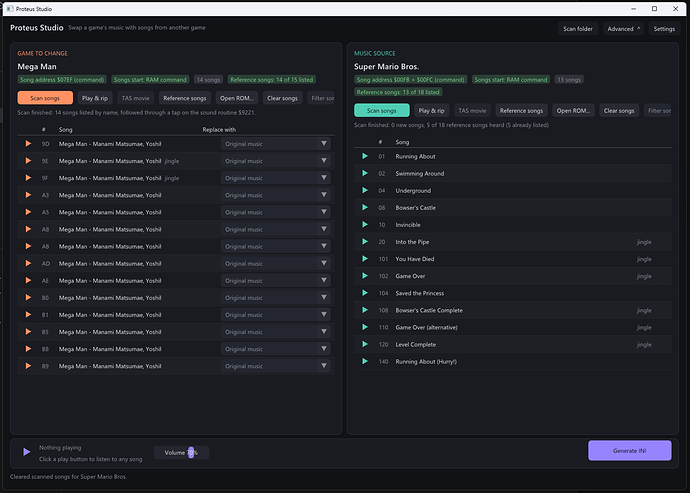Viewport: 690px width, 493px height.
Task: Play the Mega Man jingle 9F
Action: (x=28, y=178)
